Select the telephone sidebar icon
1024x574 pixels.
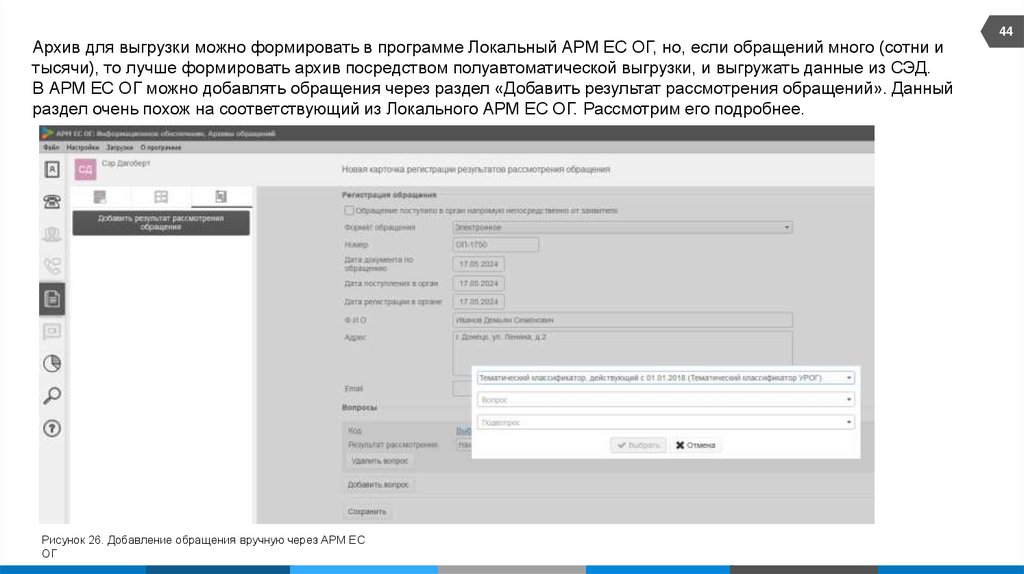[x=52, y=202]
